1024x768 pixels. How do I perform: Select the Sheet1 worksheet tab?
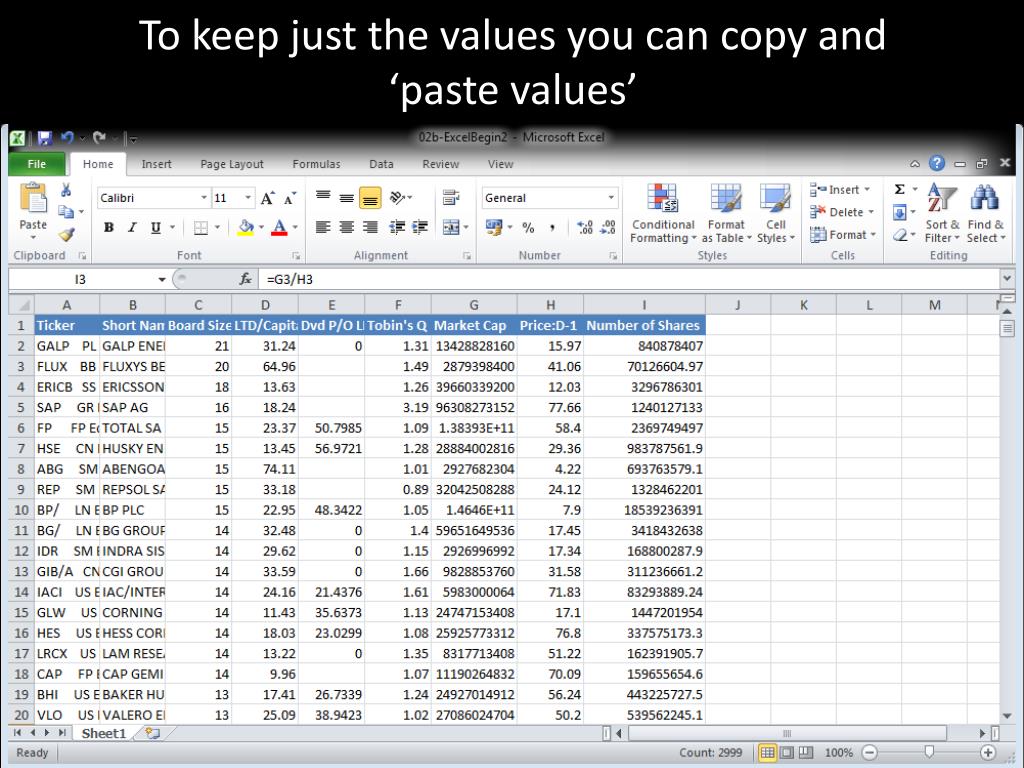104,733
